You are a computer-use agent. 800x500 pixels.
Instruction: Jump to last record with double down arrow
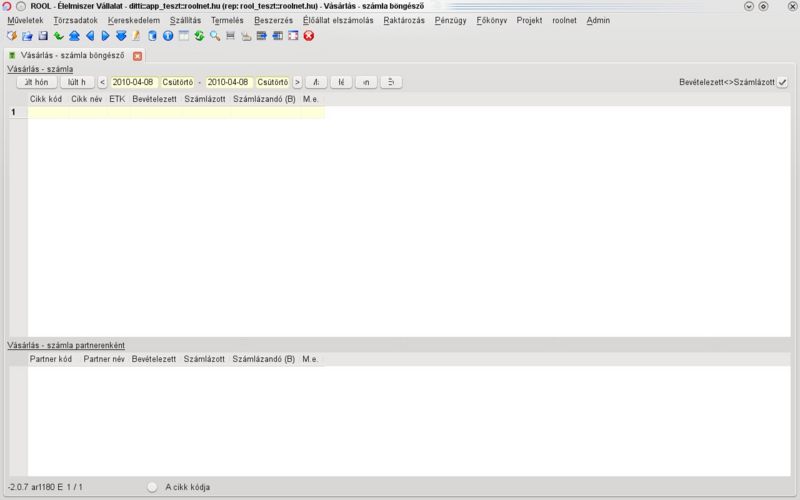click(121, 36)
